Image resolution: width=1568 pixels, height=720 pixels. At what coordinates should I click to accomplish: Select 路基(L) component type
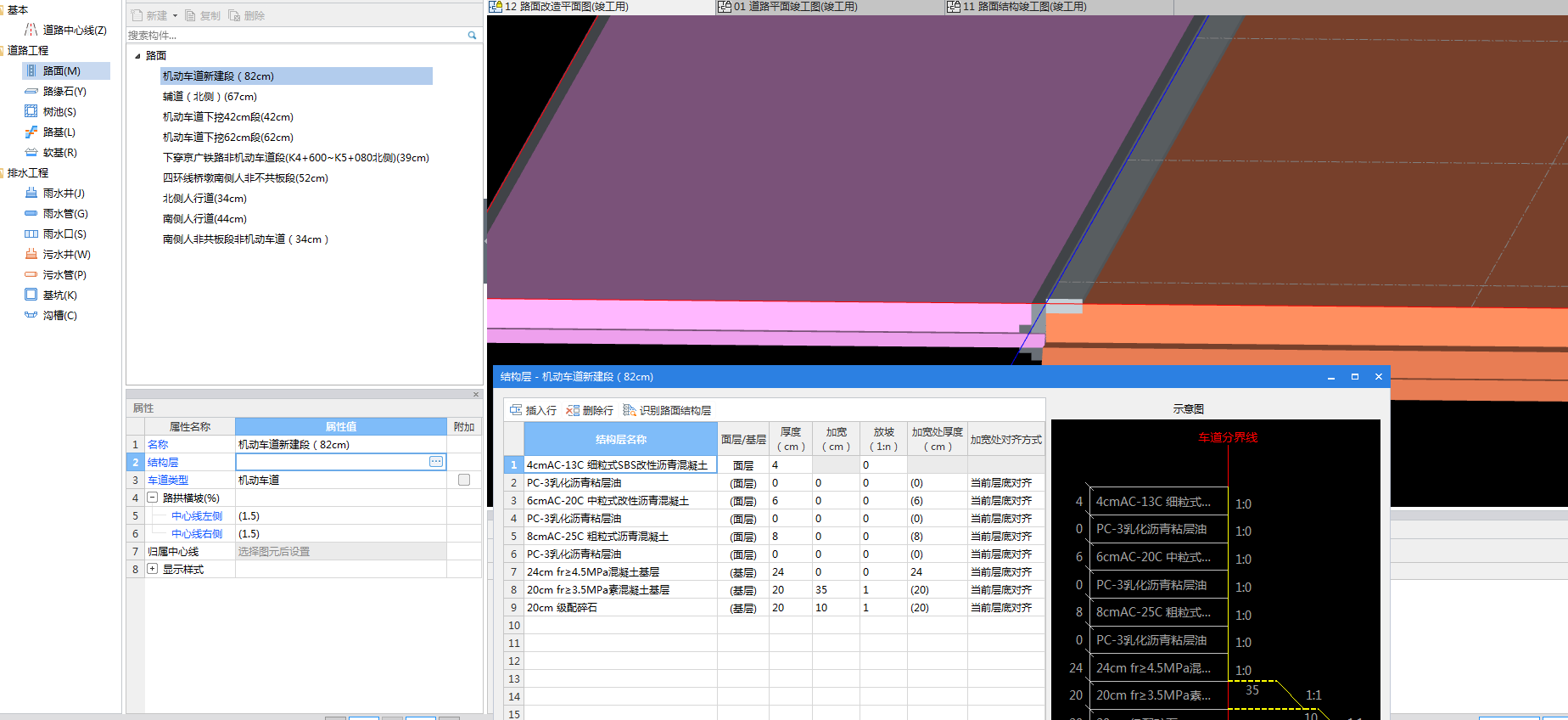50,132
